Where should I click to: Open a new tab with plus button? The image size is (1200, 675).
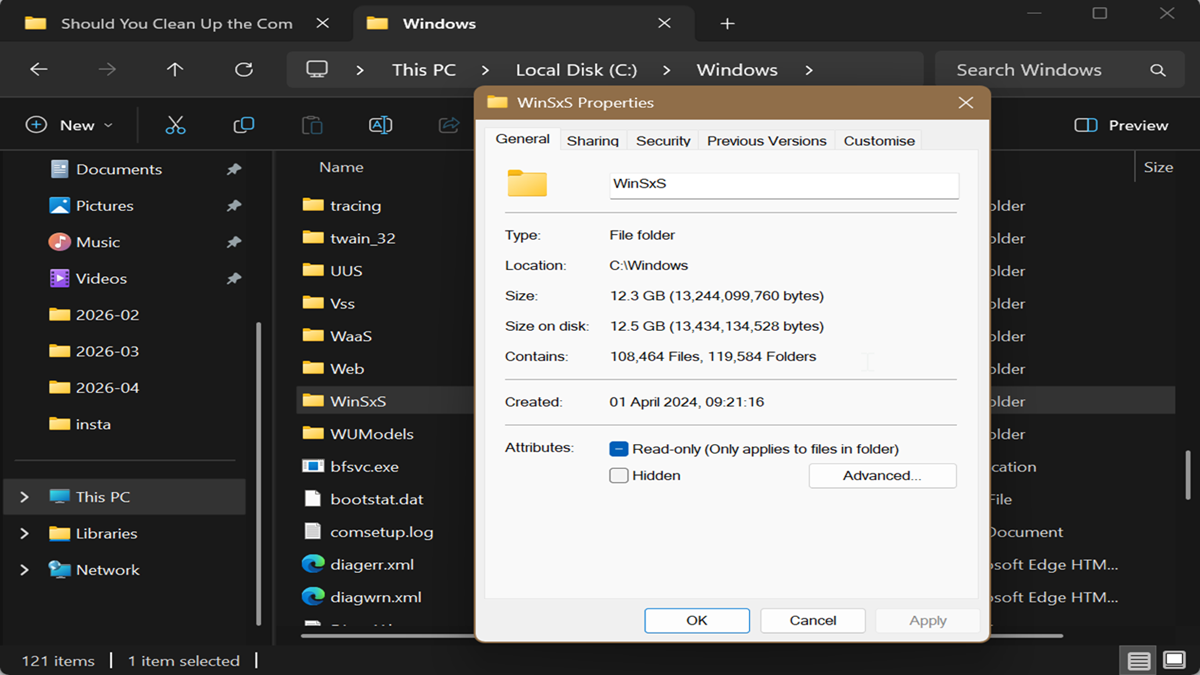tap(727, 23)
